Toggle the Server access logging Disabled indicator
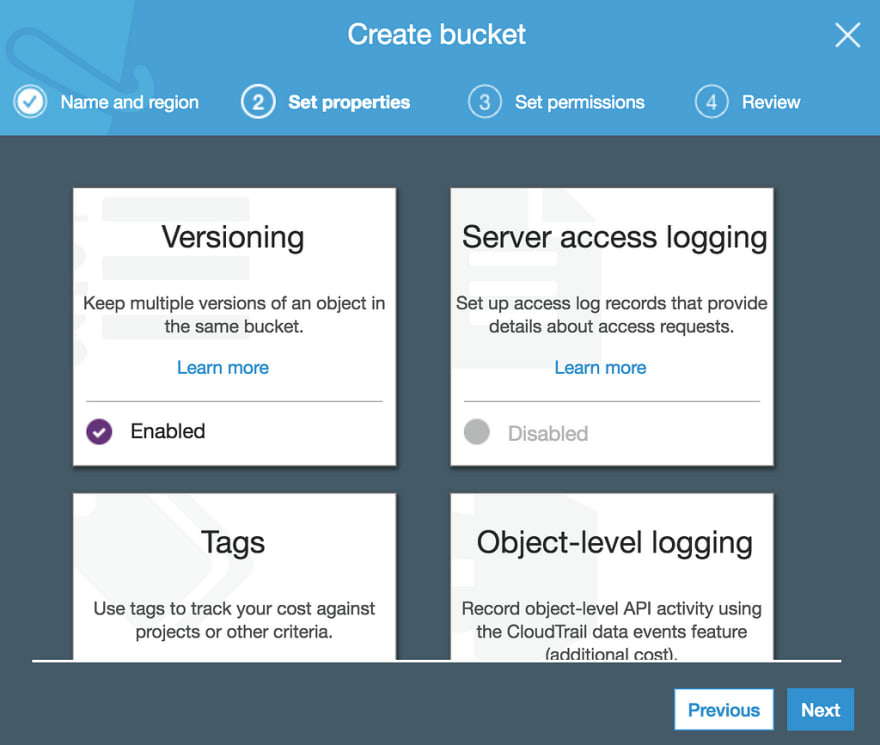This screenshot has width=880, height=745. pyautogui.click(x=476, y=432)
